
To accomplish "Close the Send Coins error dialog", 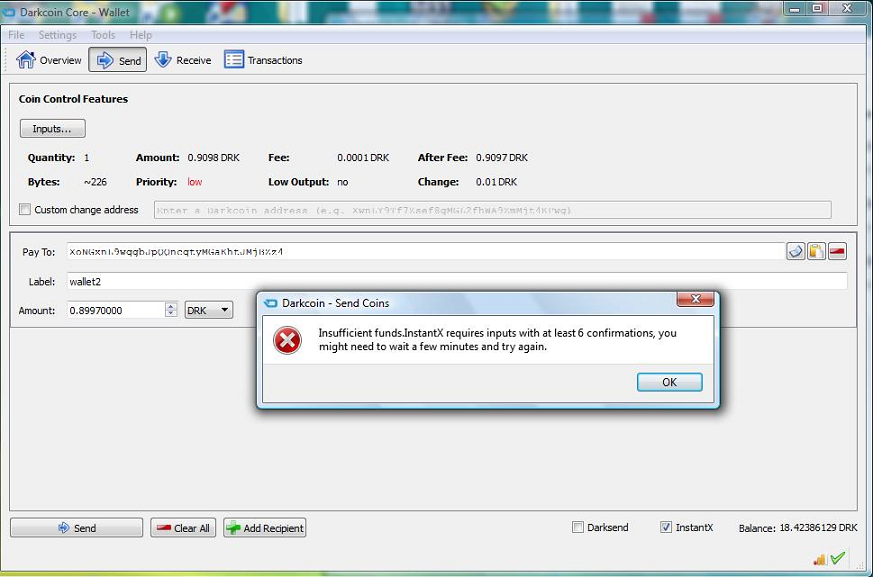I will coord(695,299).
